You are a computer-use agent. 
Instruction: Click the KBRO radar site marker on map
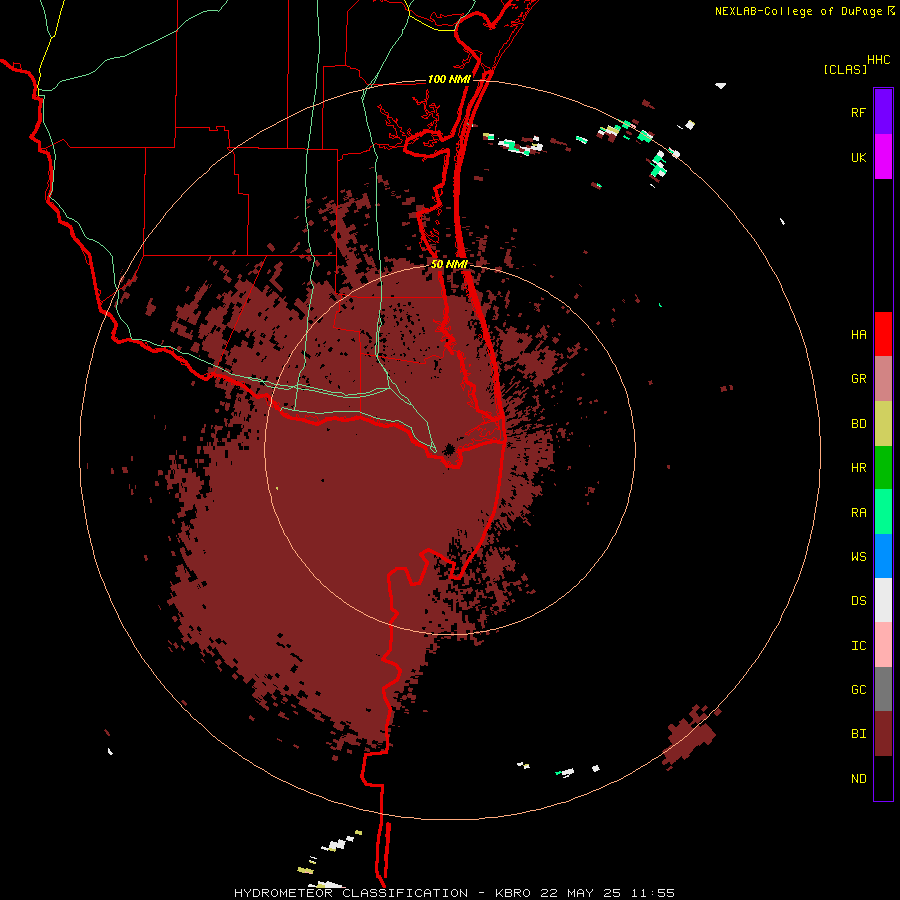click(449, 449)
